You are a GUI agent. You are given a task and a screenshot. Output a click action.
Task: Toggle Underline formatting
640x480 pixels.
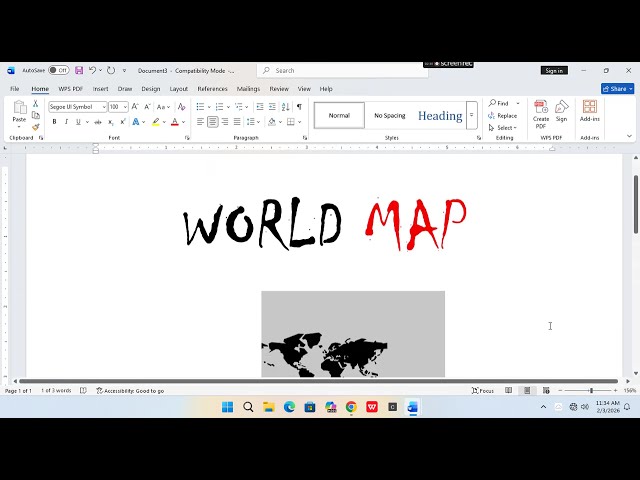[x=78, y=122]
